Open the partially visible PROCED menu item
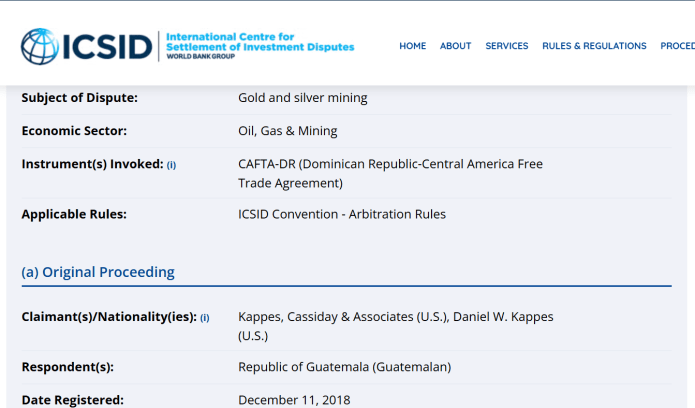The image size is (695, 408). (677, 46)
